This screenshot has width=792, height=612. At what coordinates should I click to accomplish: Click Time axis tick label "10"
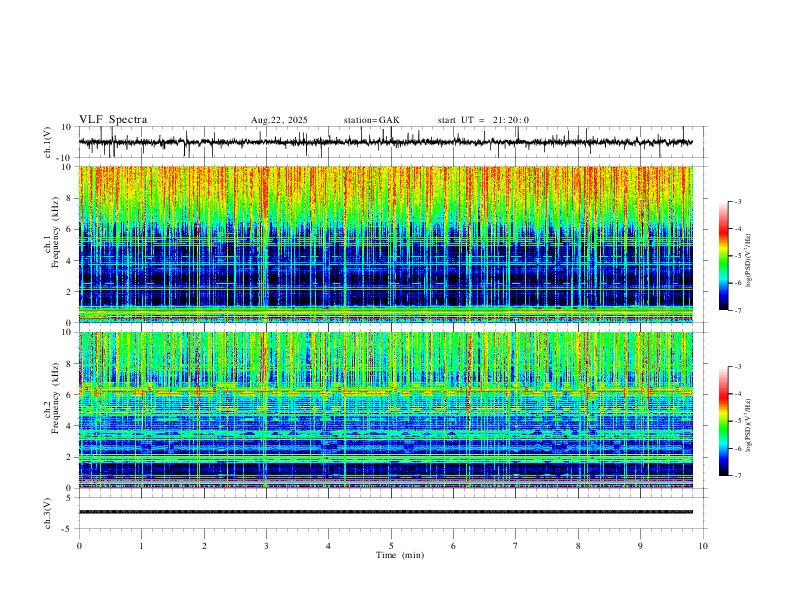703,546
